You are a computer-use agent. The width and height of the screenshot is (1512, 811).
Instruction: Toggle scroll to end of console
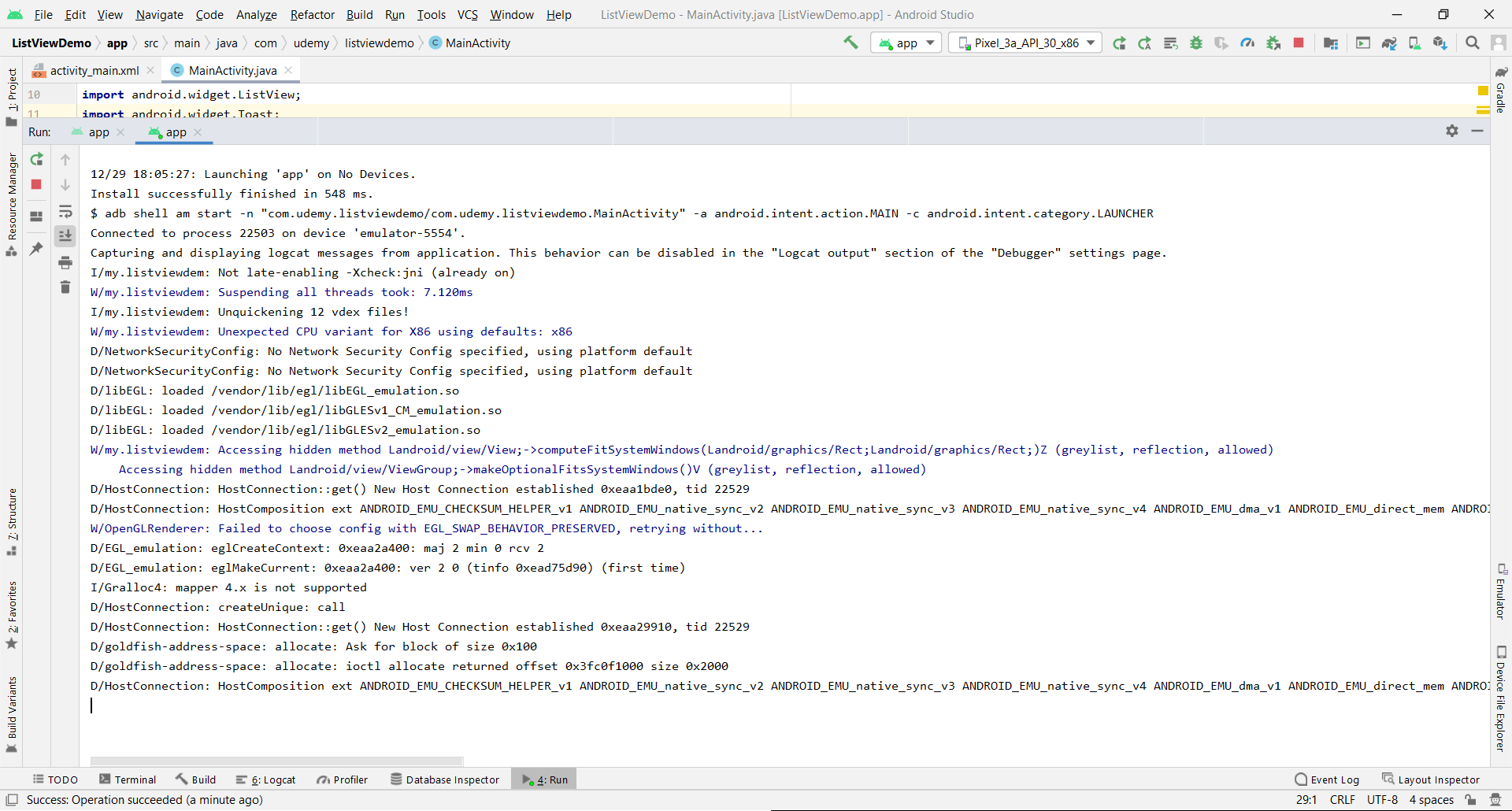(65, 235)
